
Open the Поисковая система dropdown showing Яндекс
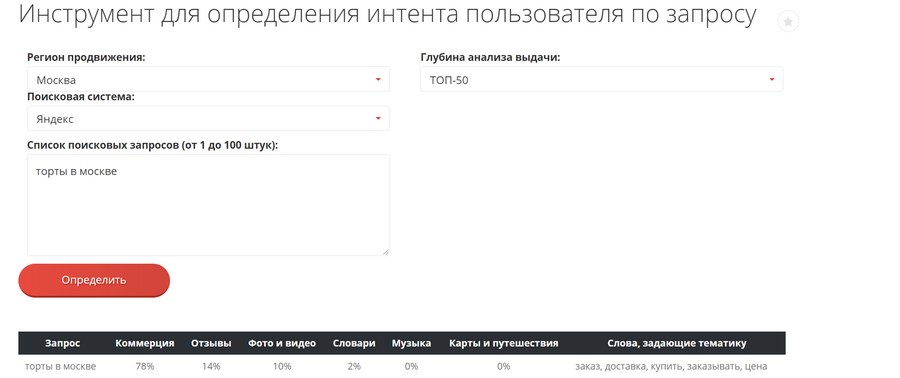pos(208,119)
